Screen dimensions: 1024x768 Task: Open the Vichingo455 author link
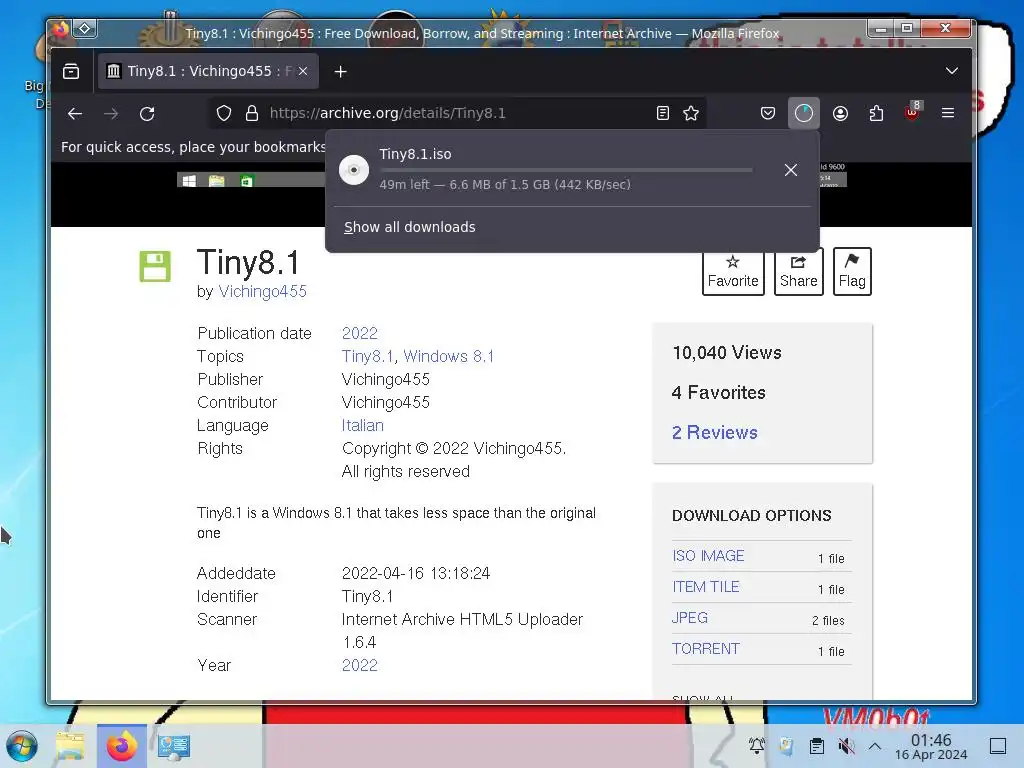coord(262,291)
